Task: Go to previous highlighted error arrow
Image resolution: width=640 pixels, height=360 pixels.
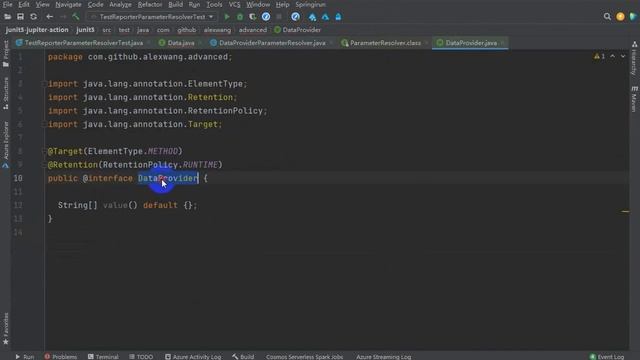Action: [613, 56]
